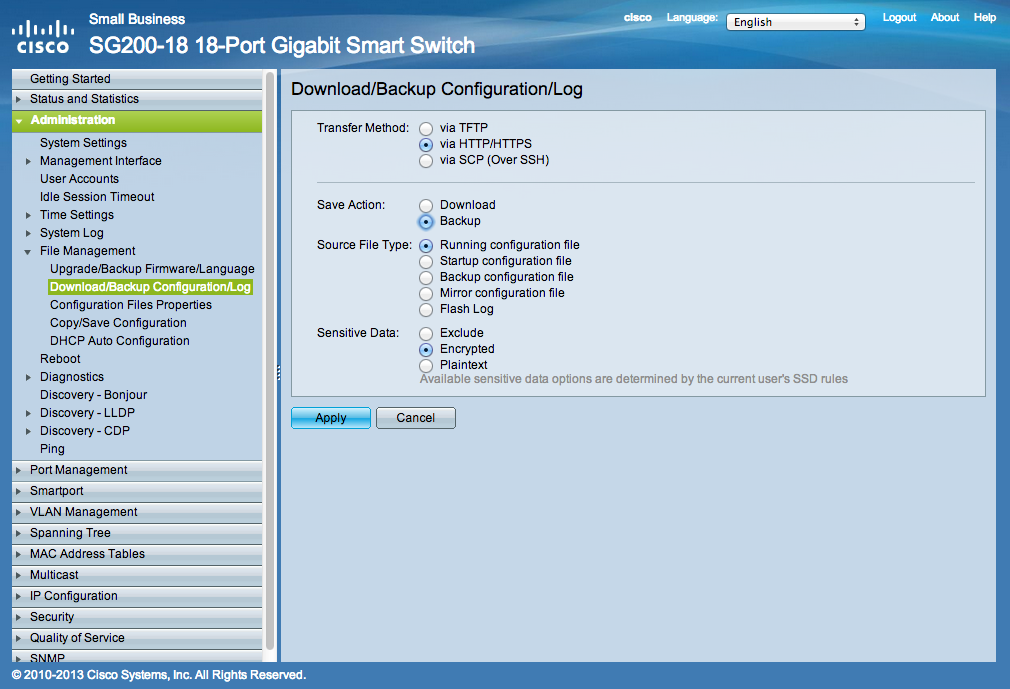1010x689 pixels.
Task: Open Getting Started in the sidebar
Action: (x=137, y=79)
